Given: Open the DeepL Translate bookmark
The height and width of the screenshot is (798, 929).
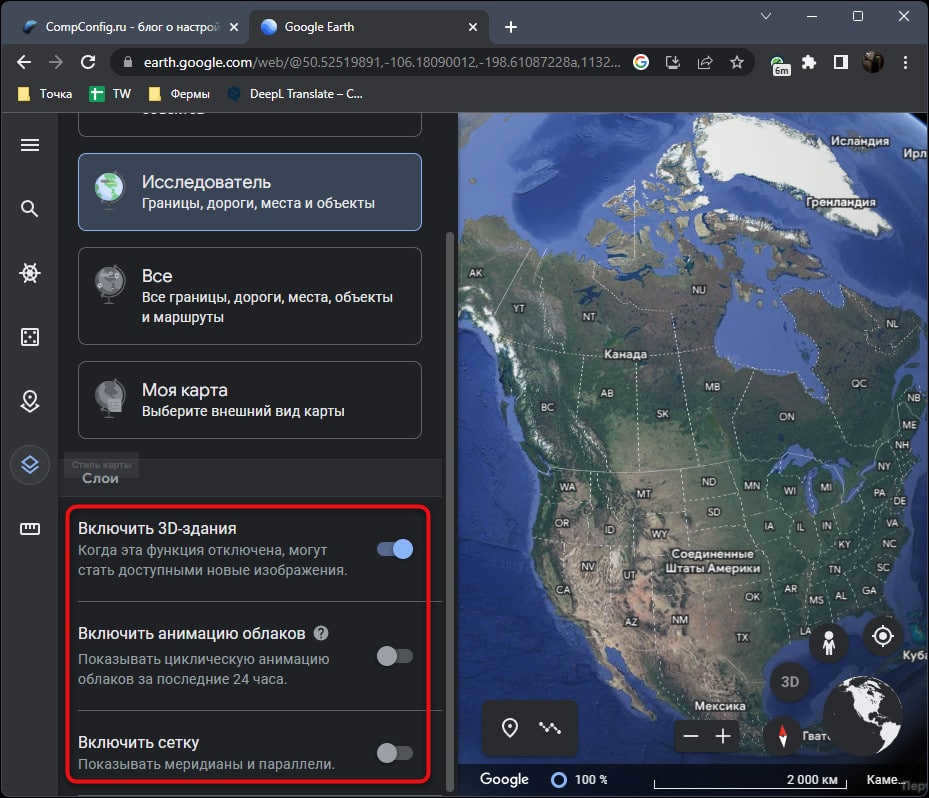Looking at the screenshot, I should tap(295, 94).
